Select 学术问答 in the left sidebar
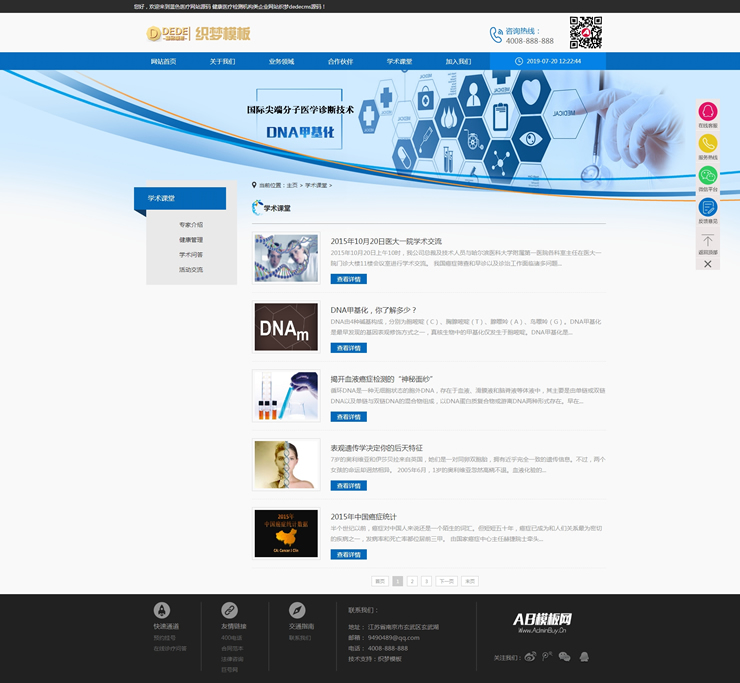This screenshot has height=683, width=740. tap(191, 255)
